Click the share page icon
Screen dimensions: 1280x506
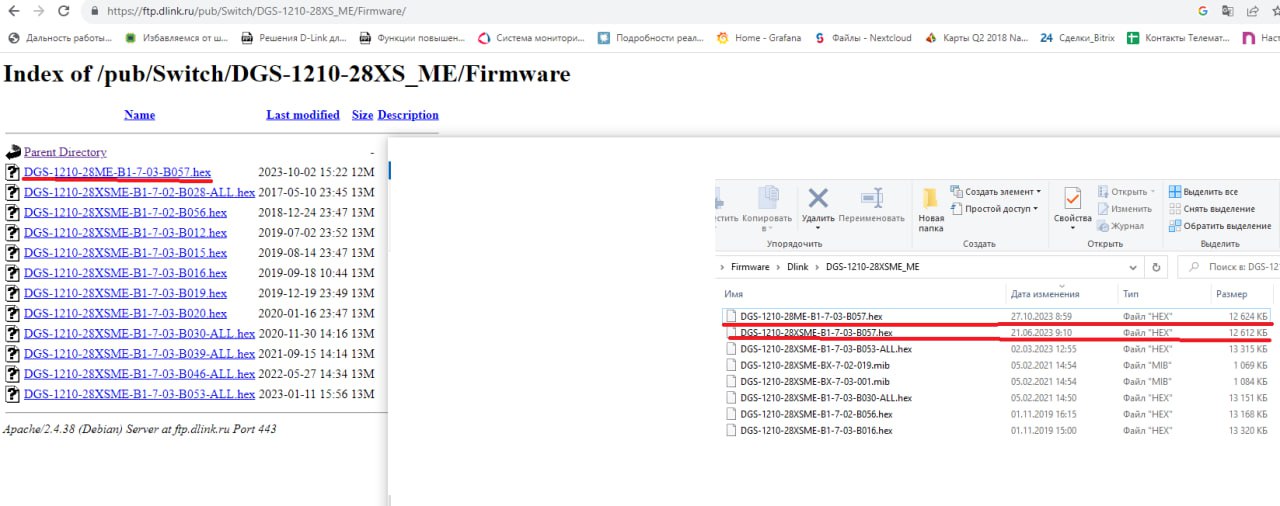click(x=1253, y=11)
